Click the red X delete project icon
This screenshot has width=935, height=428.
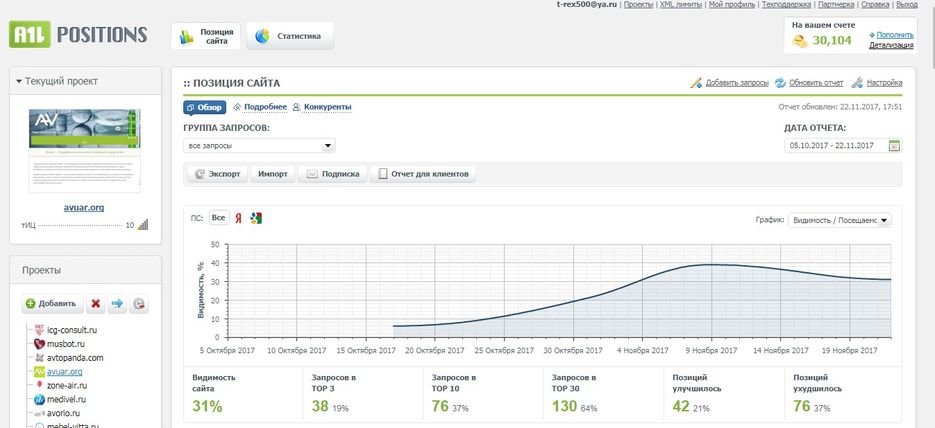coord(96,303)
